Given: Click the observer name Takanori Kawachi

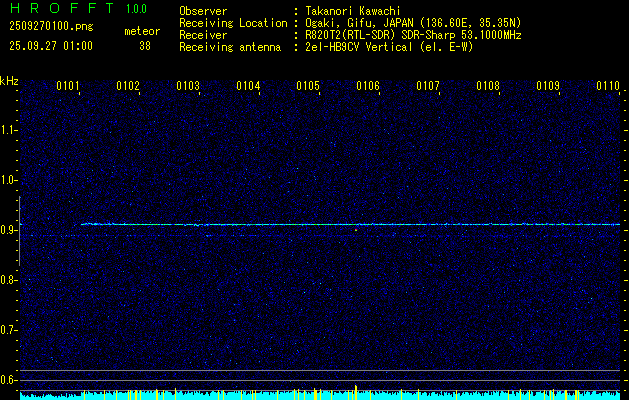Looking at the screenshot, I should (x=352, y=11).
